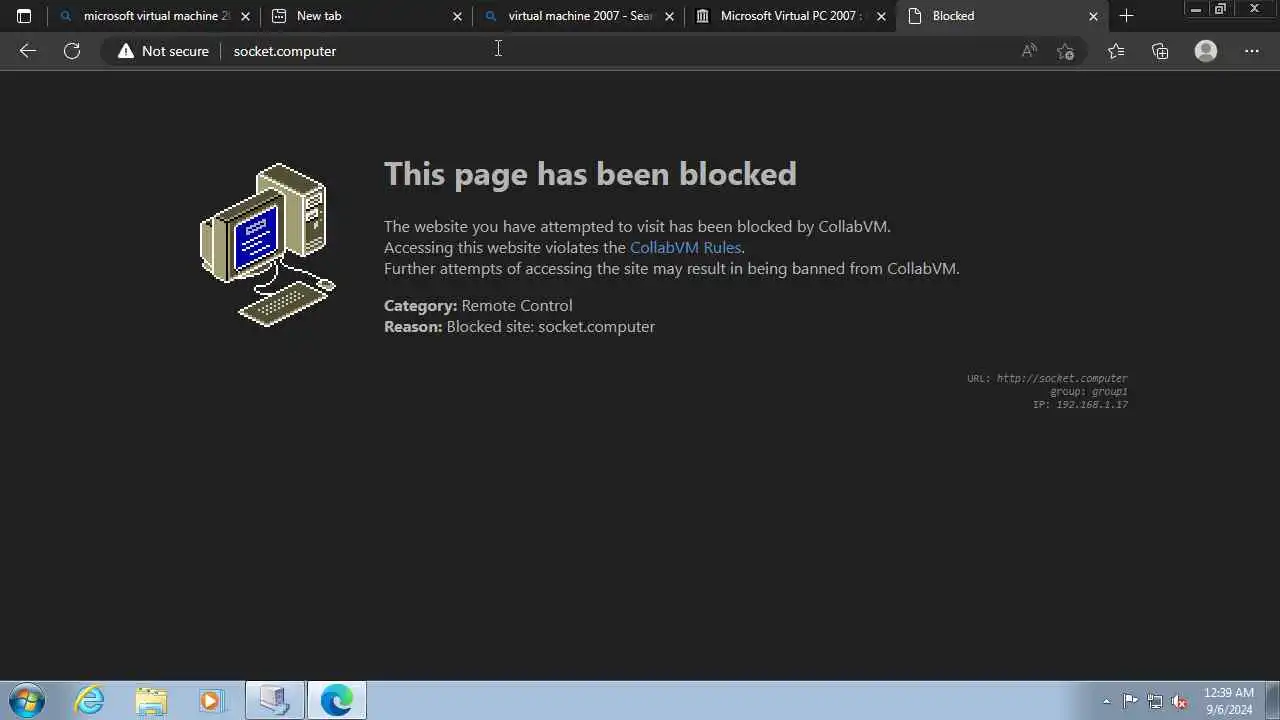Close the Blocked tab

pos(1093,16)
